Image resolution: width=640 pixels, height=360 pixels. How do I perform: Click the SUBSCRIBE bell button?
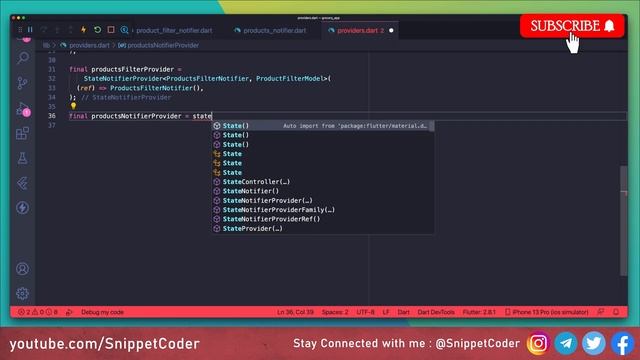pos(572,26)
